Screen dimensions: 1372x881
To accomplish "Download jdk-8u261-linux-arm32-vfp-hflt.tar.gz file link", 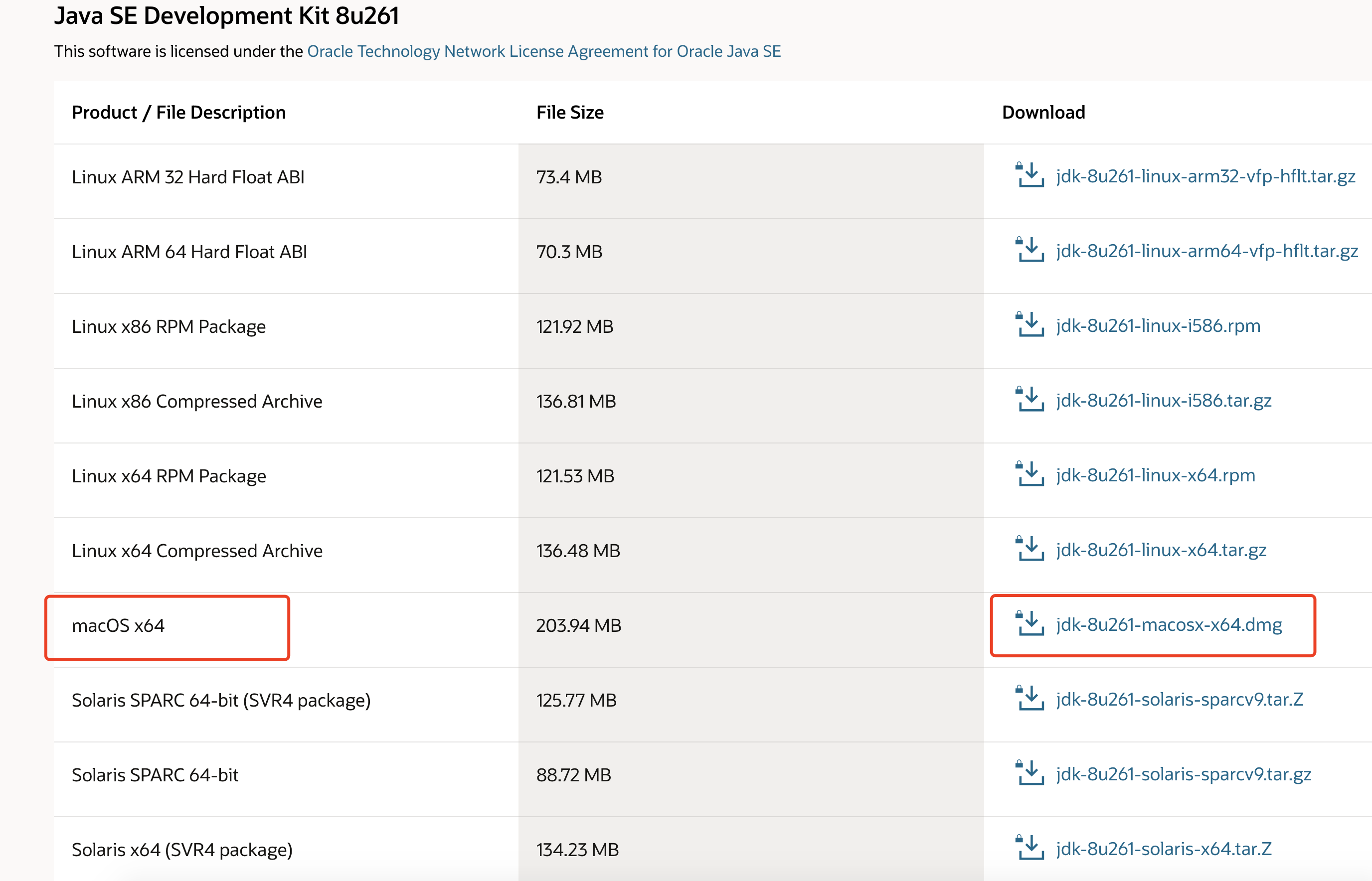I will tap(1205, 176).
